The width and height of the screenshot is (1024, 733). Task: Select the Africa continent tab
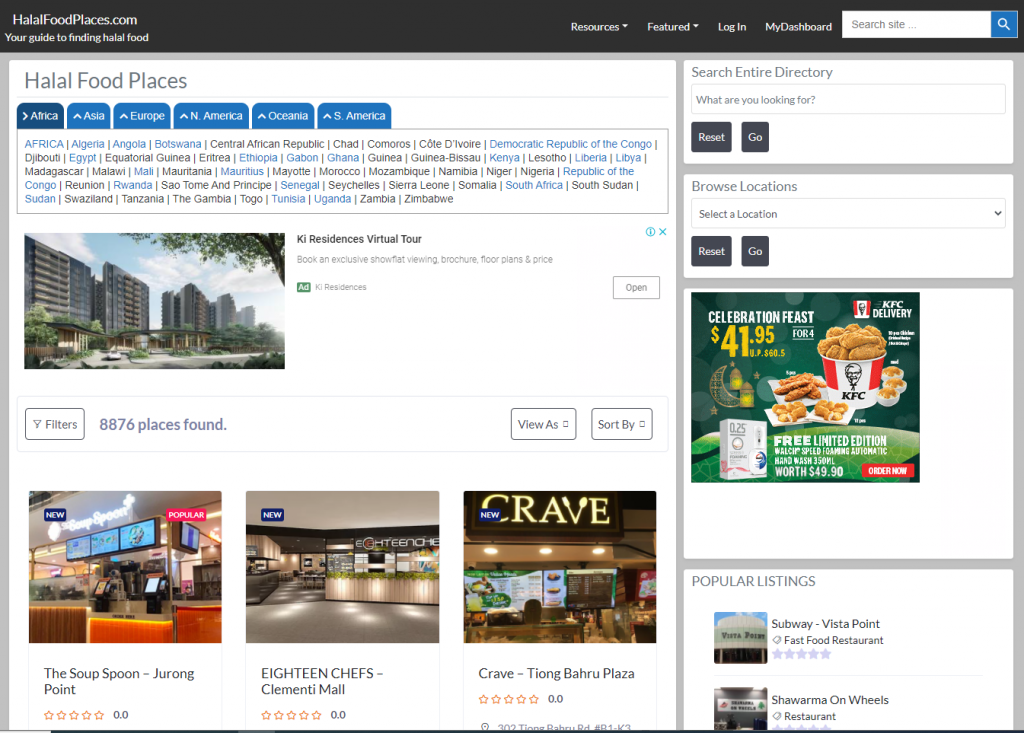pyautogui.click(x=40, y=116)
